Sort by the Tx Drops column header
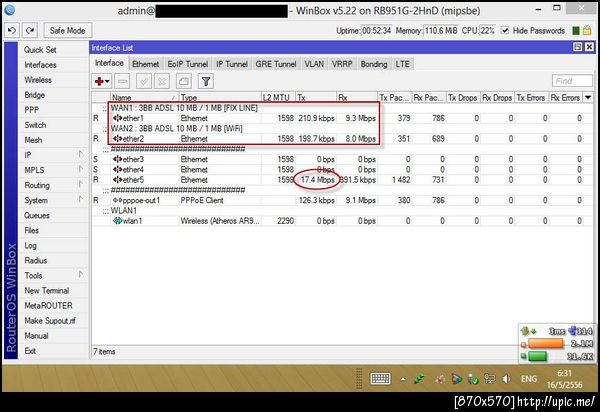This screenshot has width=600, height=412. click(463, 98)
